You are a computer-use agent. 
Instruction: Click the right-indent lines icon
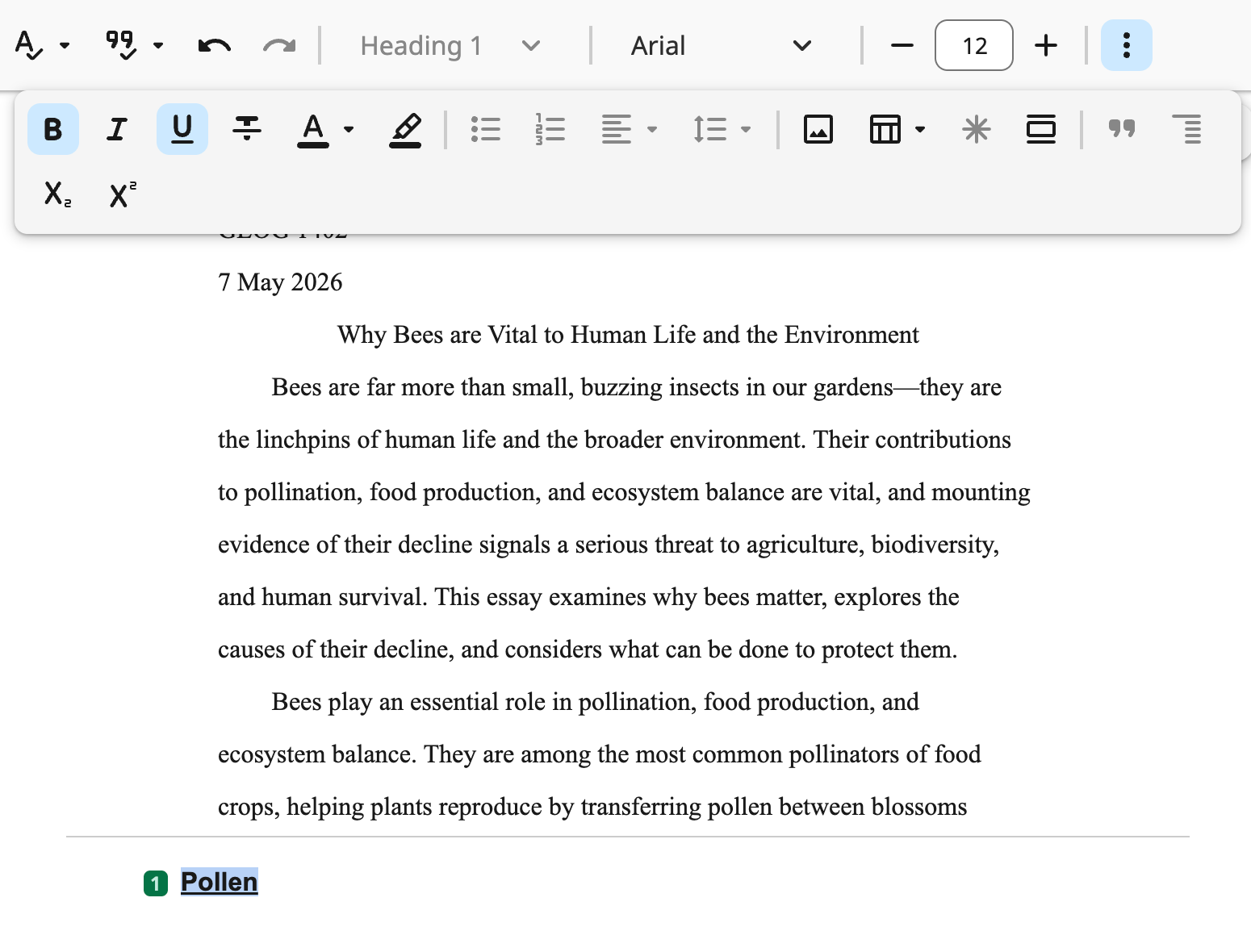click(x=1186, y=129)
